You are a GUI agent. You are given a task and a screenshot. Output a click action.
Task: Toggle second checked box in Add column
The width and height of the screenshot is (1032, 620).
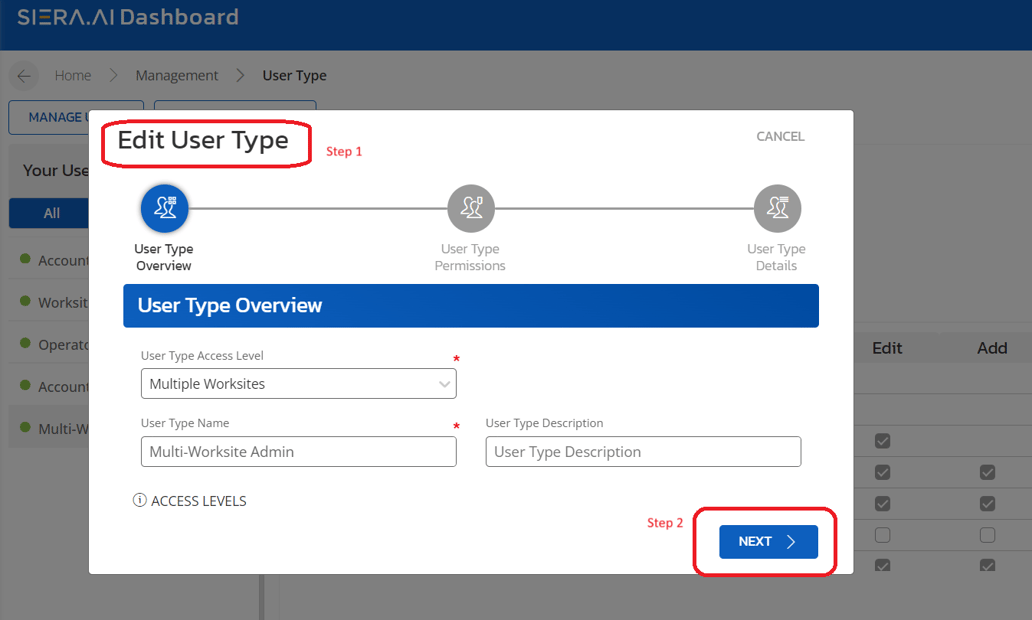click(987, 504)
